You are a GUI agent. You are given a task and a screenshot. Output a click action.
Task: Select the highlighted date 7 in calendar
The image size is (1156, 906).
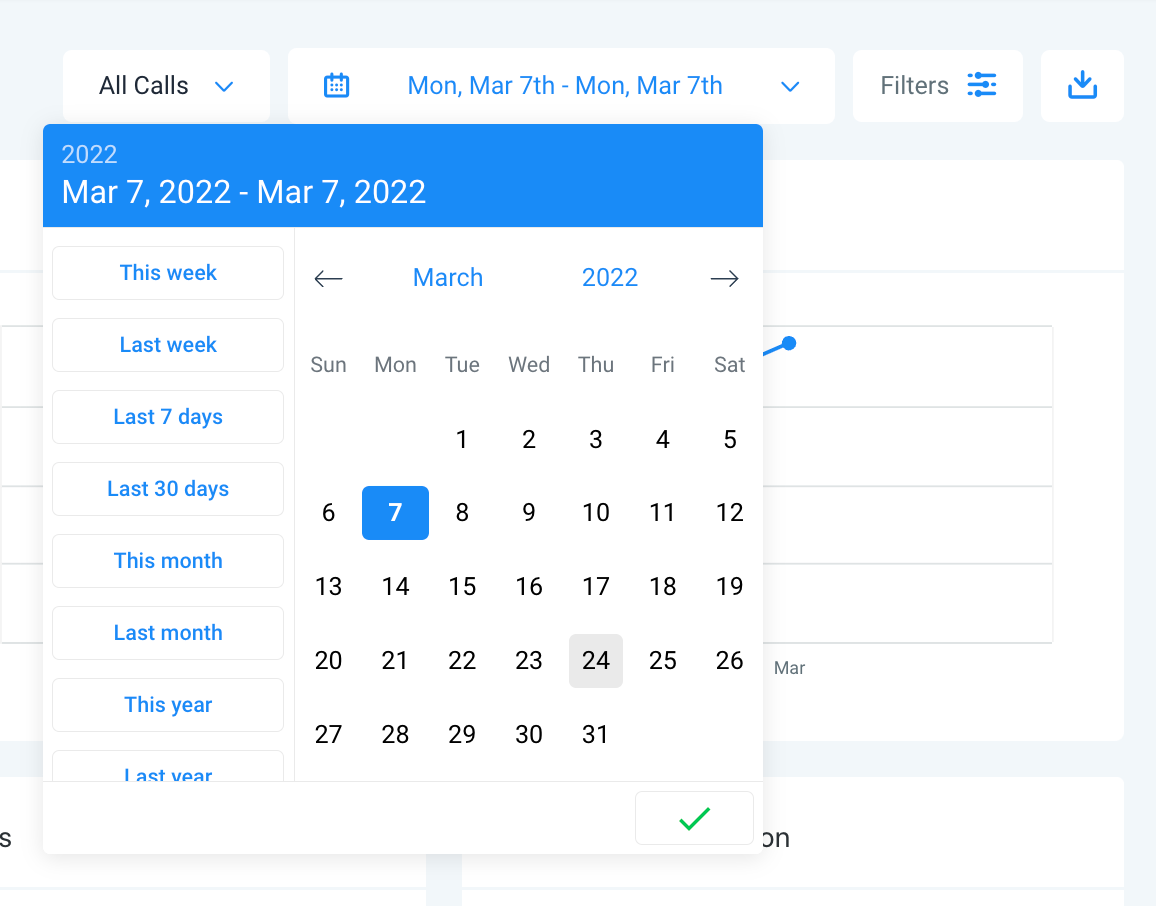(395, 513)
